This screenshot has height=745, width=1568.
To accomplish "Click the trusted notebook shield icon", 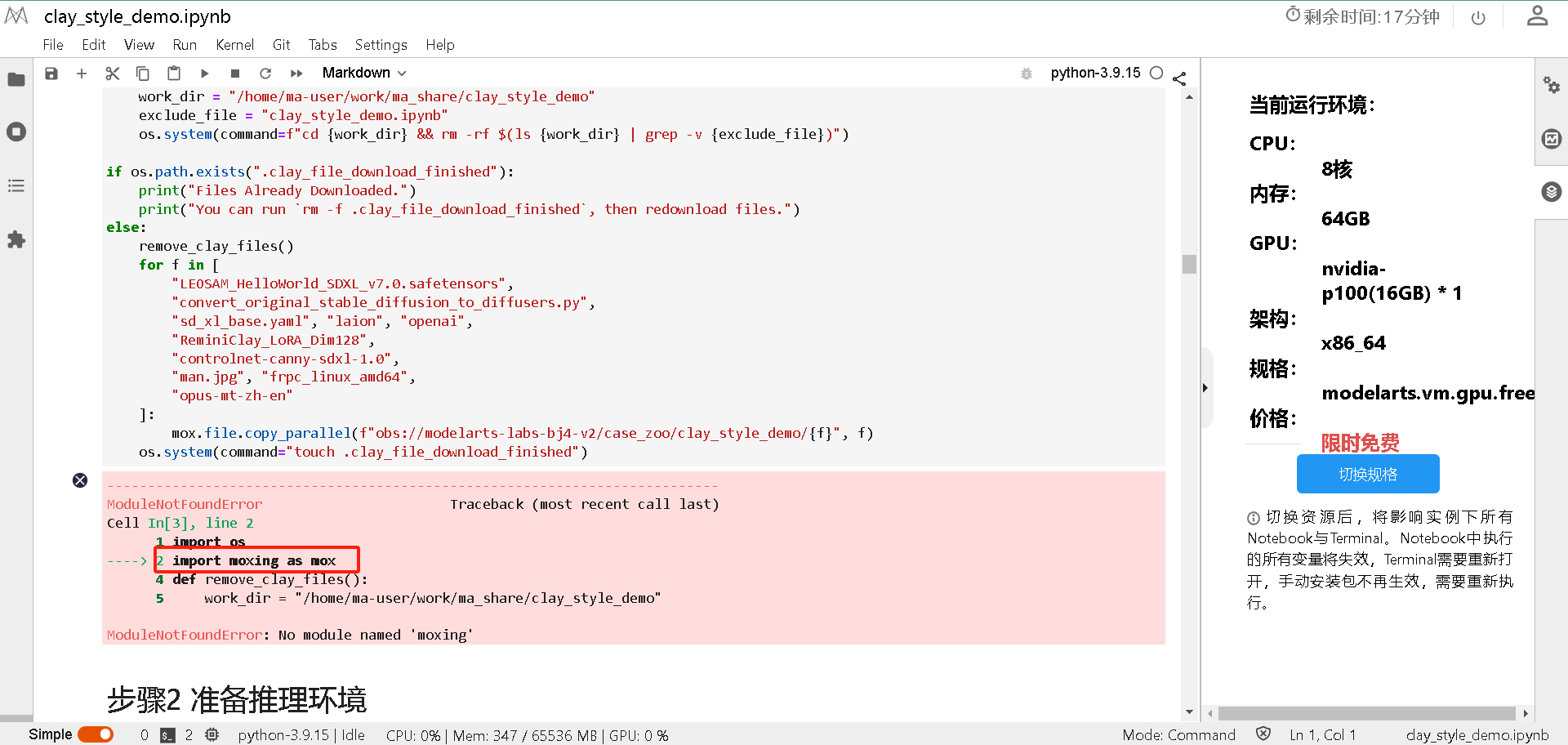I will point(1263,734).
